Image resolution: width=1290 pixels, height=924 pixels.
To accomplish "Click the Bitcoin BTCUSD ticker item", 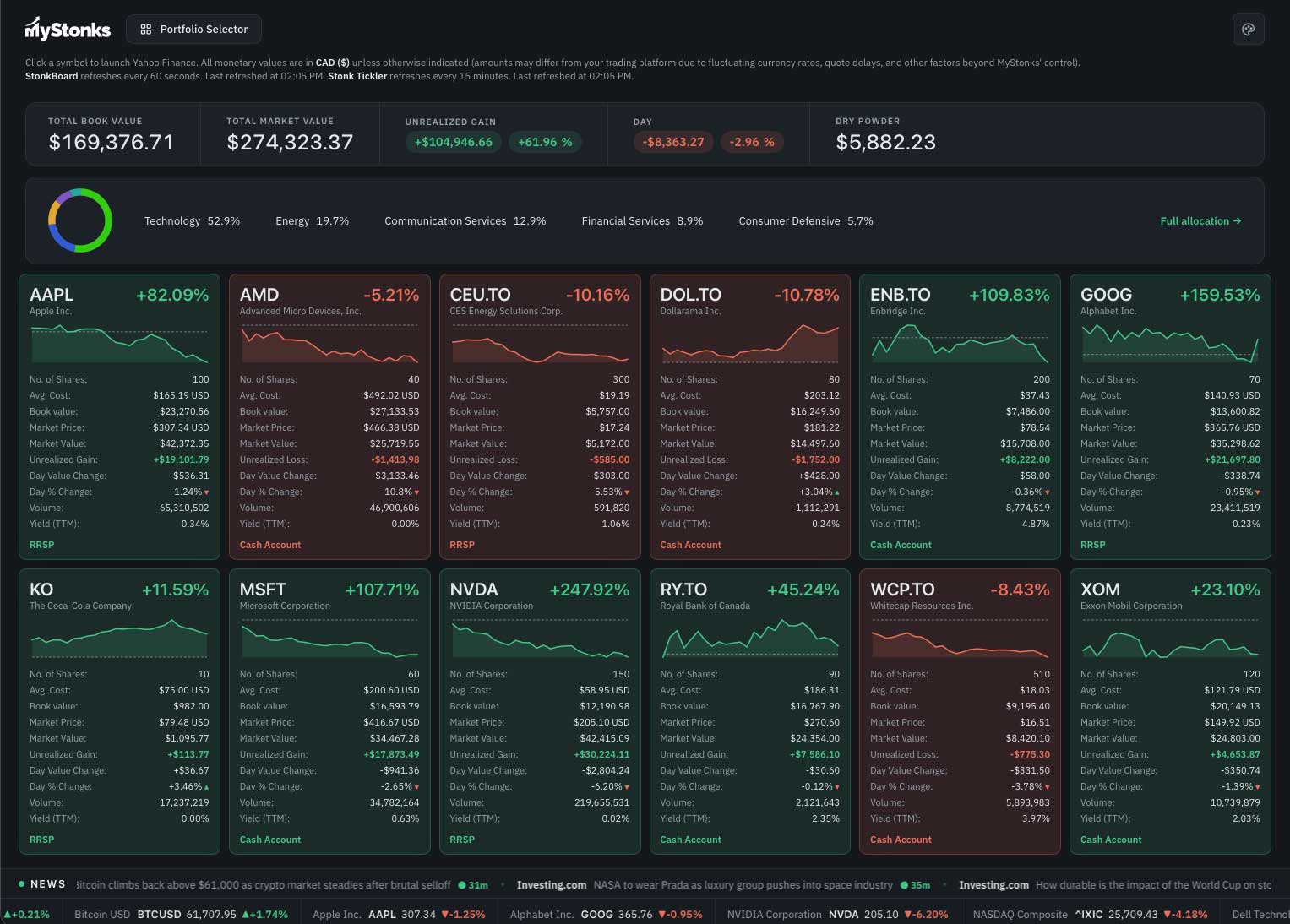I will [x=181, y=915].
